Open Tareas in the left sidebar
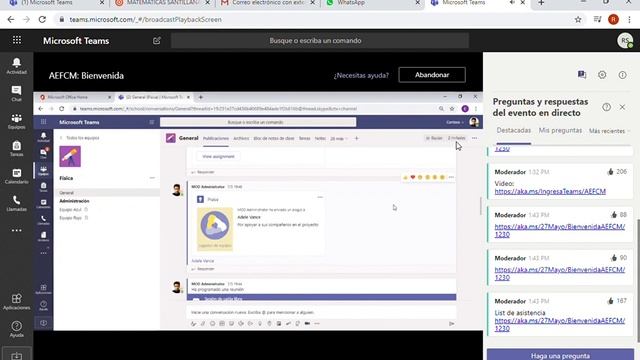This screenshot has height=360, width=640. (16, 149)
